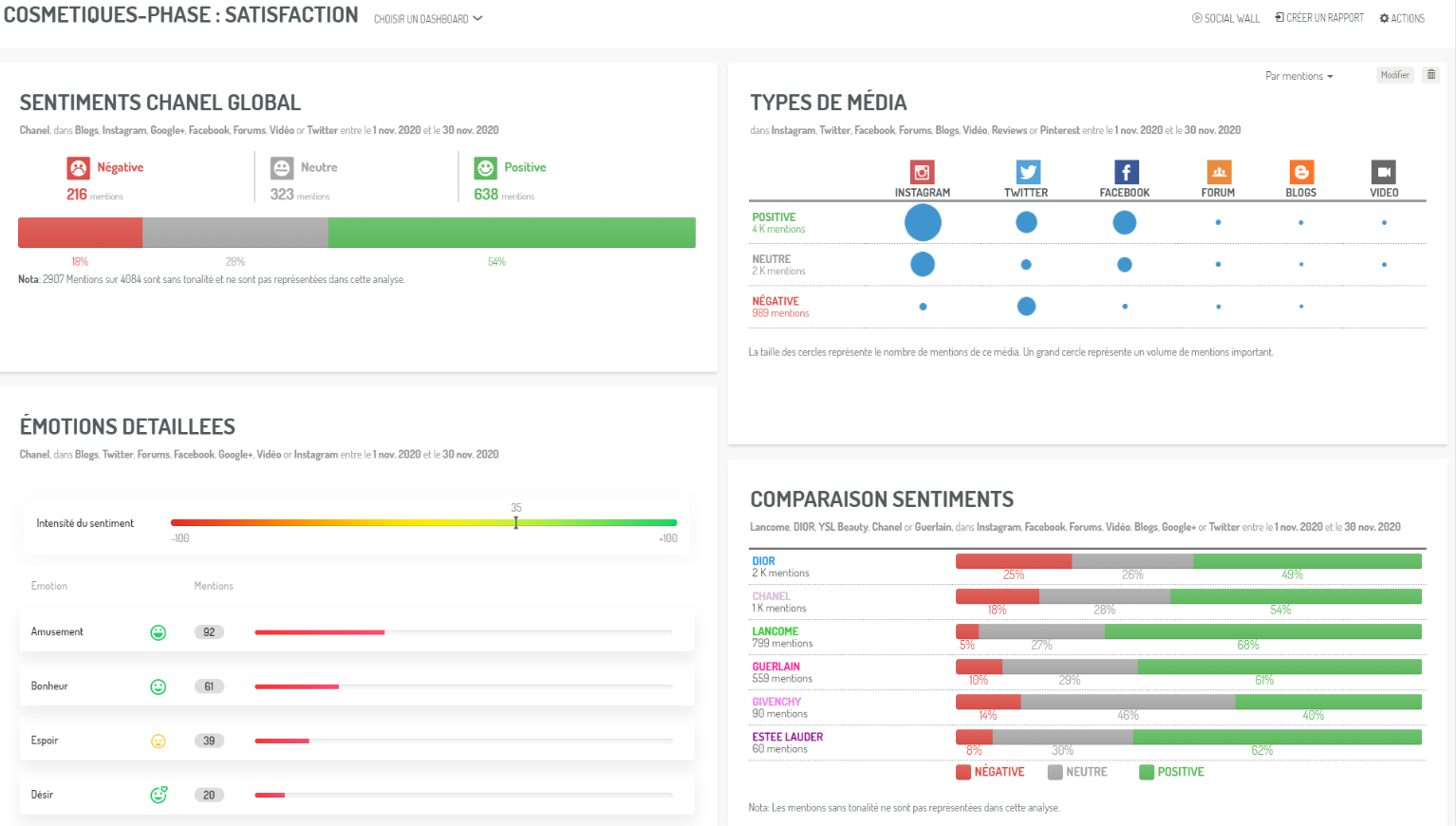This screenshot has width=1456, height=826.
Task: Open the Choisir un dashboard dropdown
Action: coord(427,19)
